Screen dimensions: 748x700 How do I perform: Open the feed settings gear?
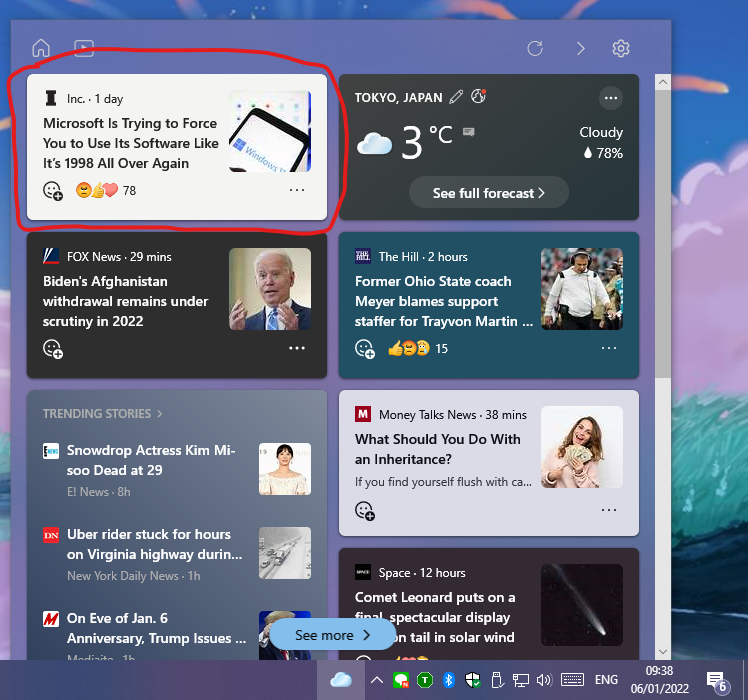pyautogui.click(x=621, y=48)
